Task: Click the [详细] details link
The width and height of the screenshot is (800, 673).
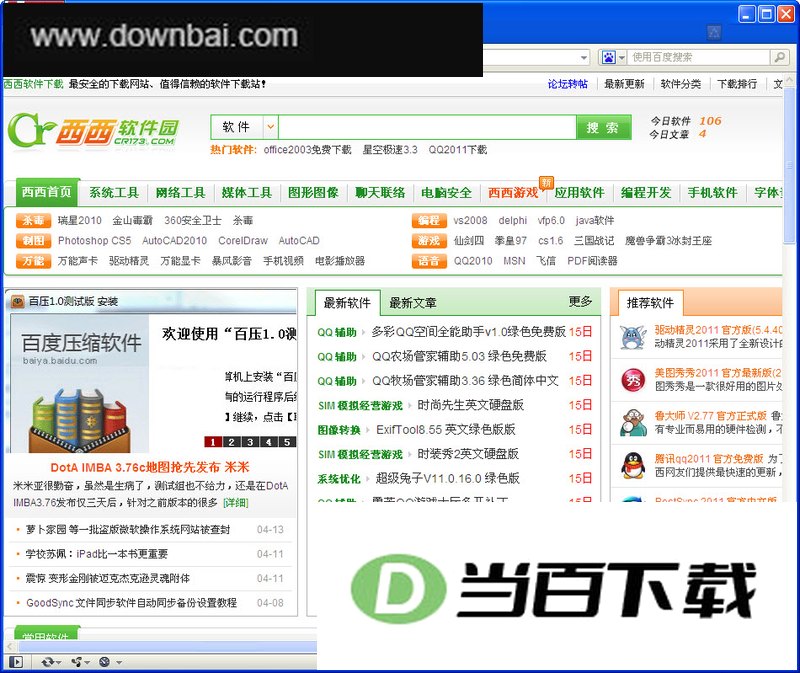Action: tap(236, 503)
